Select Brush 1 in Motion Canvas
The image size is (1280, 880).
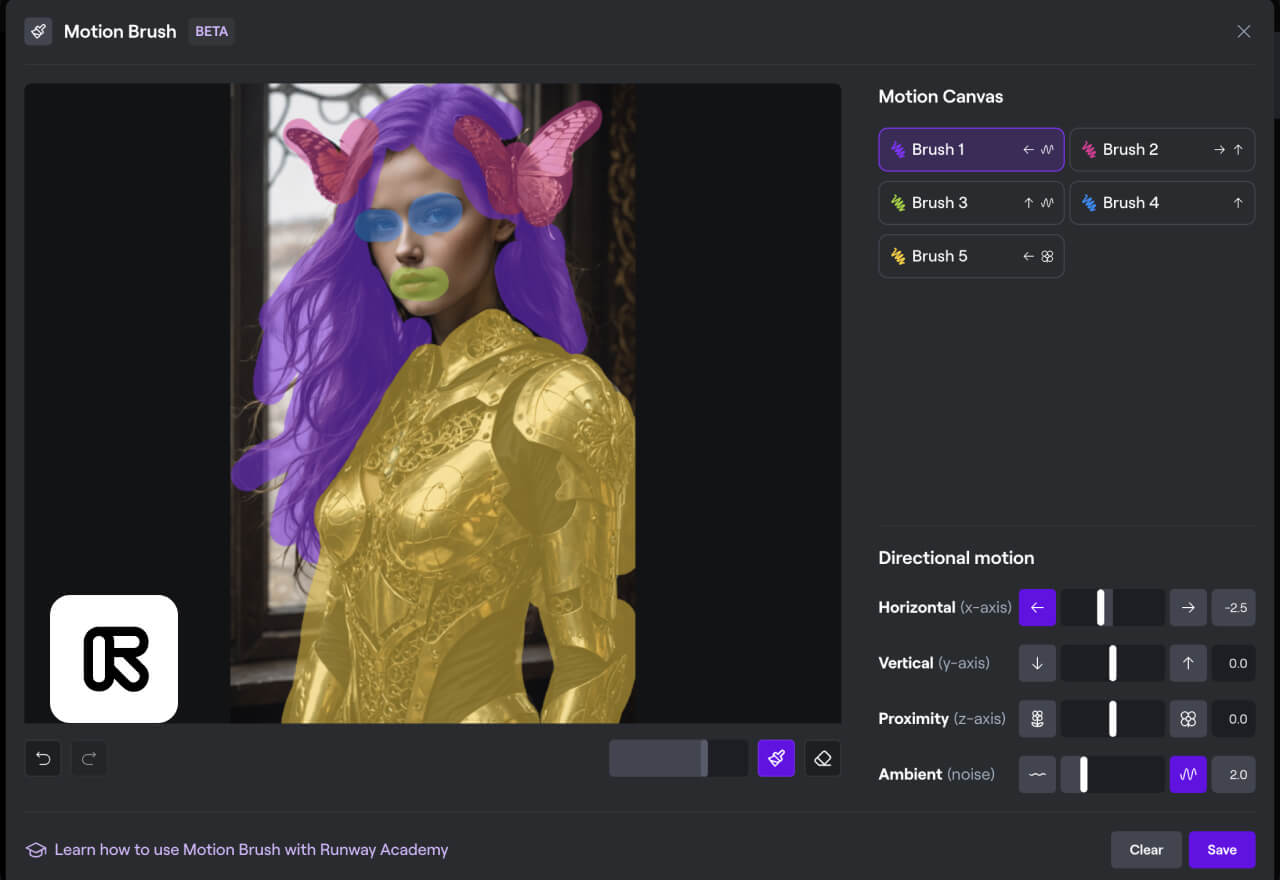(x=971, y=150)
